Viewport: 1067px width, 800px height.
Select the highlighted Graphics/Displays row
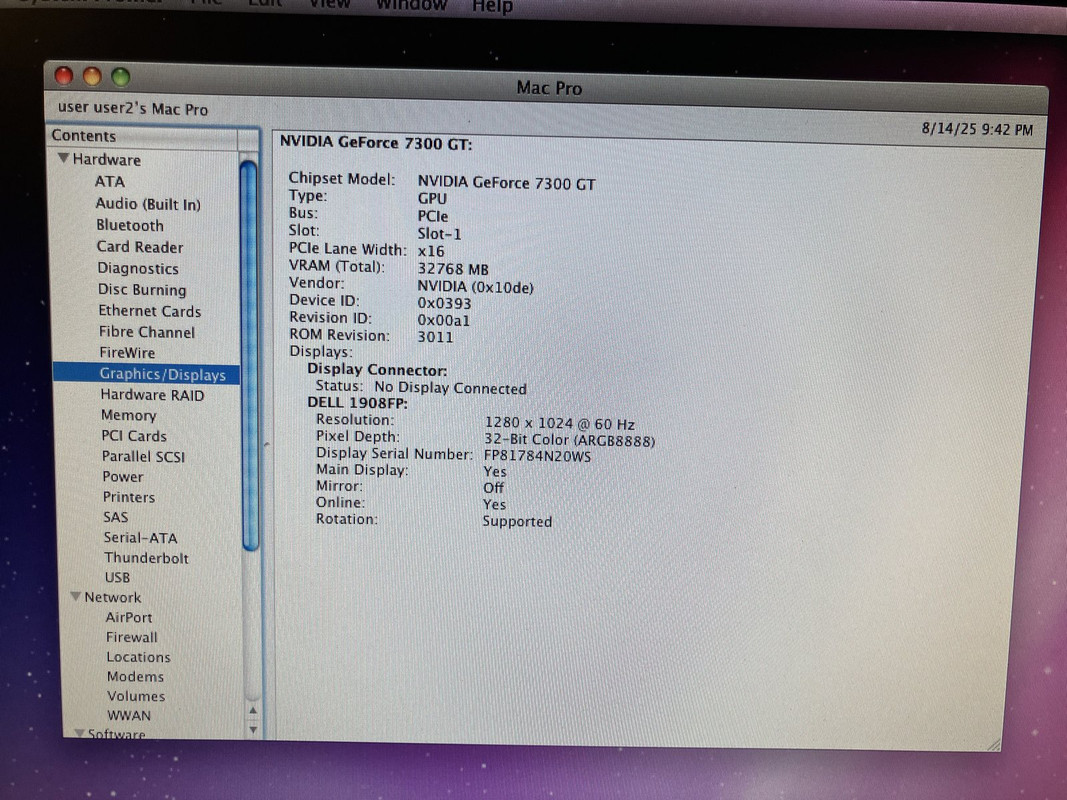tap(146, 373)
